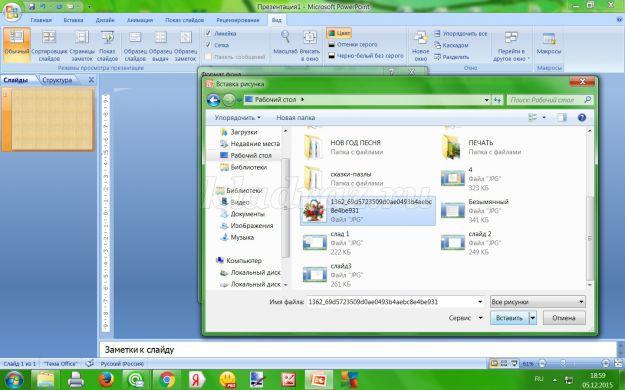The width and height of the screenshot is (625, 390).
Task: Open the Все рисунки file type dropdown
Action: [537, 302]
